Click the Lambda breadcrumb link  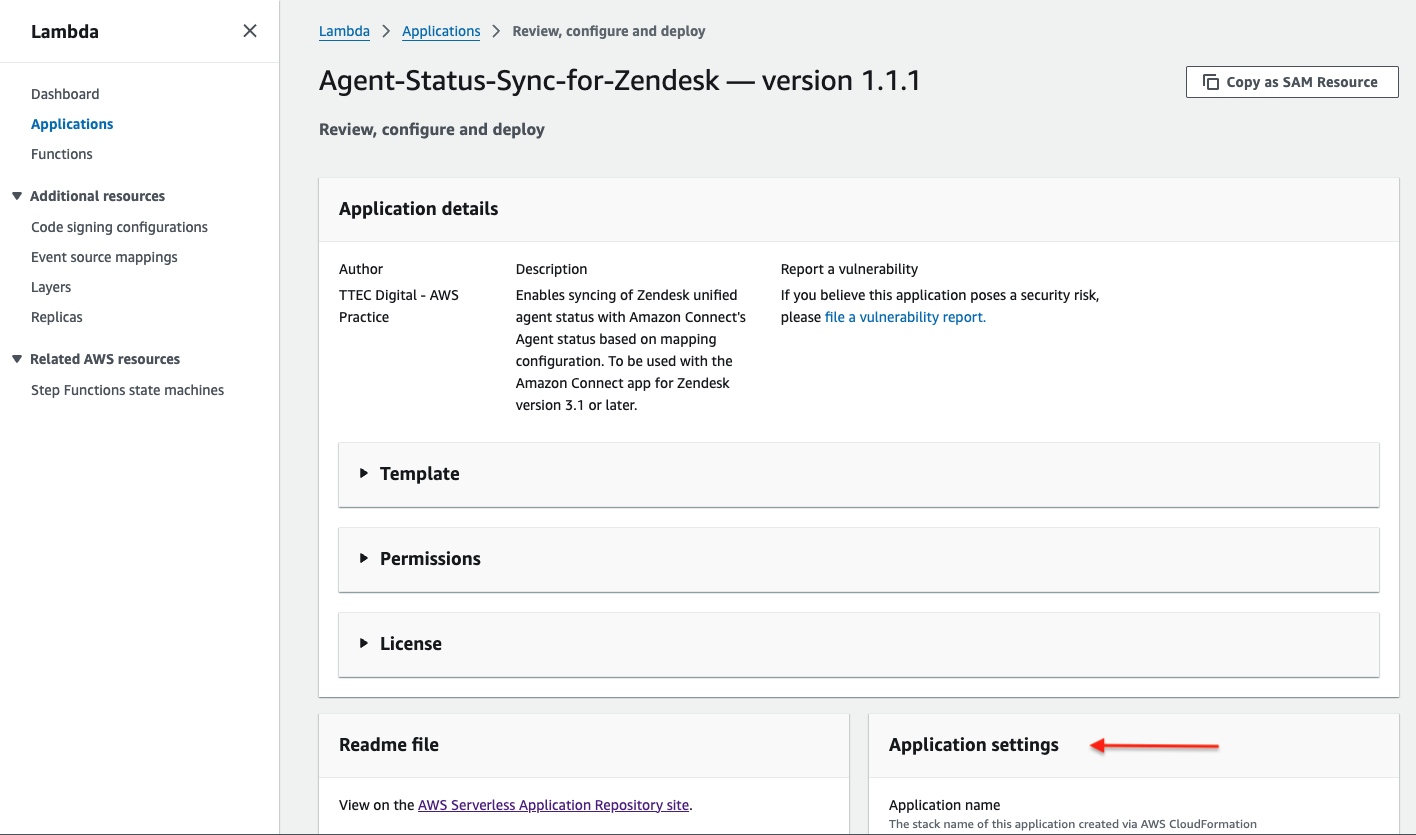(344, 30)
